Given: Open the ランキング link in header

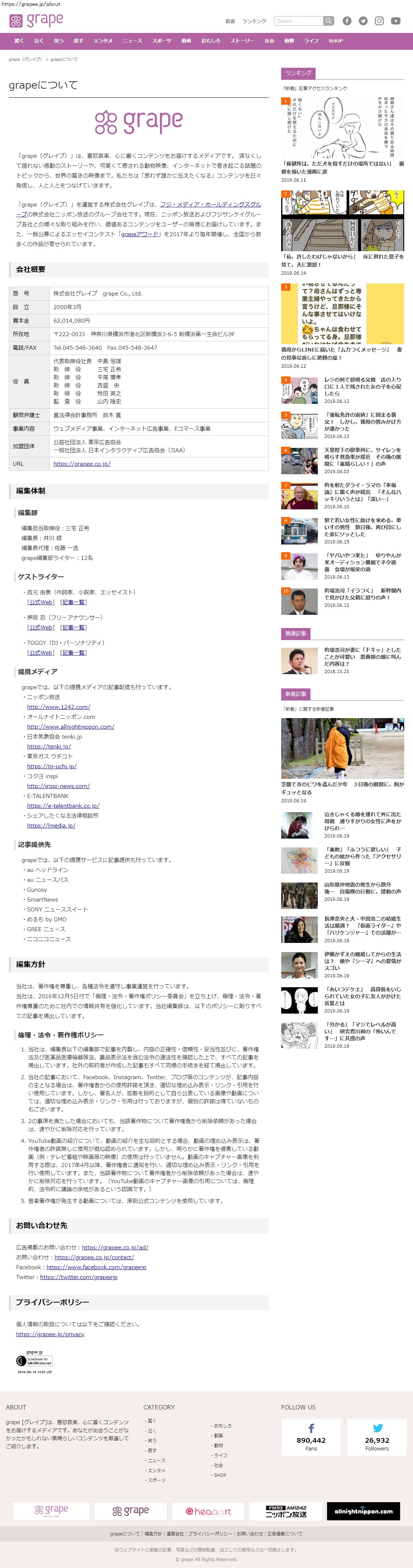Looking at the screenshot, I should click(x=254, y=21).
